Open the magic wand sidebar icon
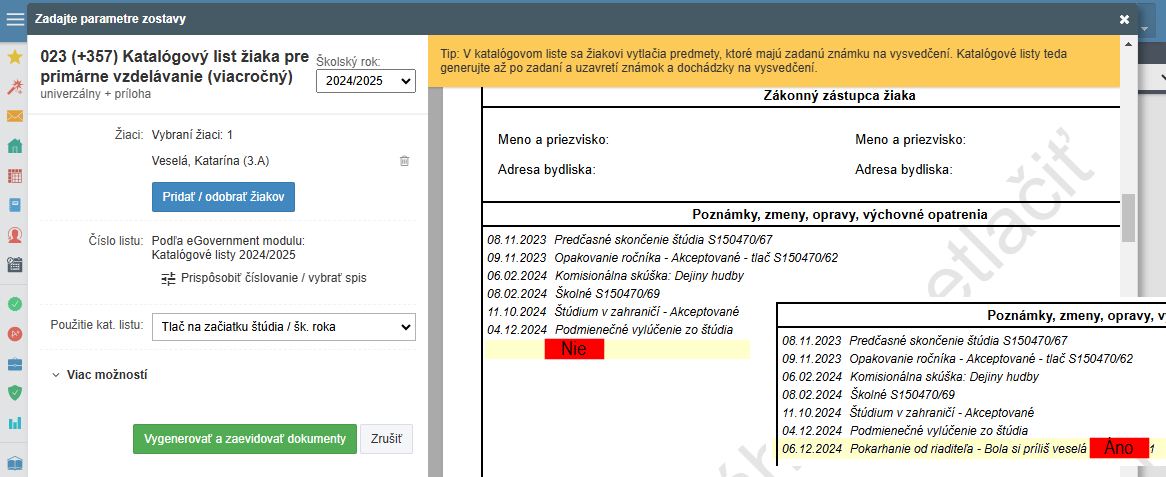Screen dimensions: 1166x477 point(14,87)
